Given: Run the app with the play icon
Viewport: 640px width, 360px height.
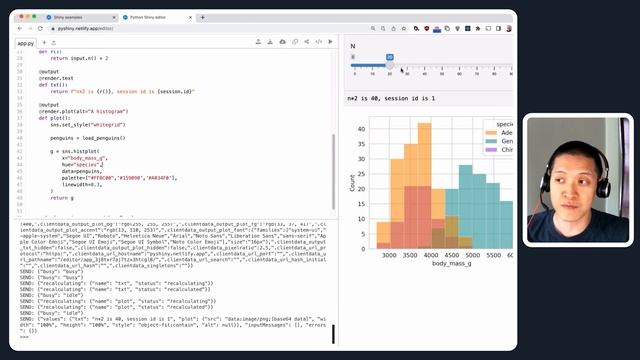Looking at the screenshot, I should coord(331,42).
